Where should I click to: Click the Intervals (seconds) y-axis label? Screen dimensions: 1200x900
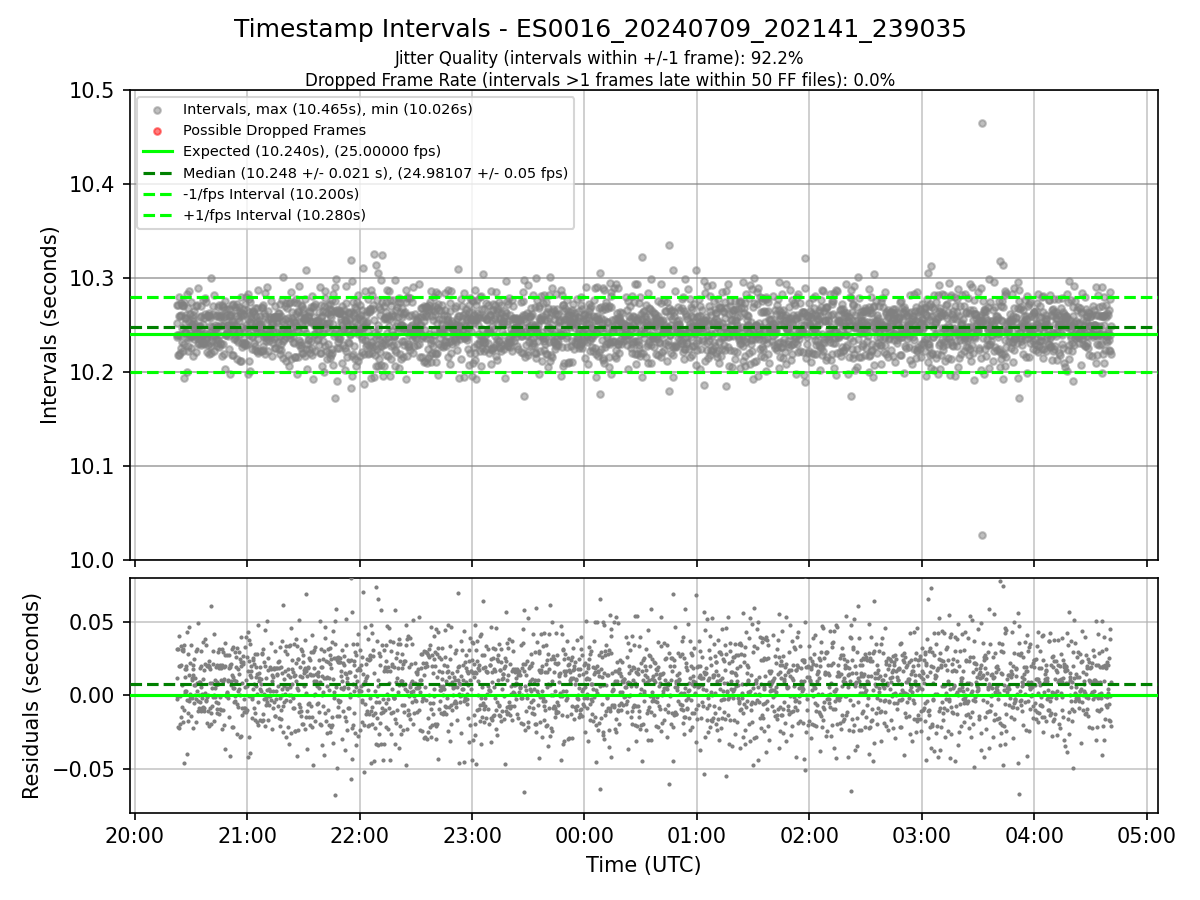coord(50,325)
